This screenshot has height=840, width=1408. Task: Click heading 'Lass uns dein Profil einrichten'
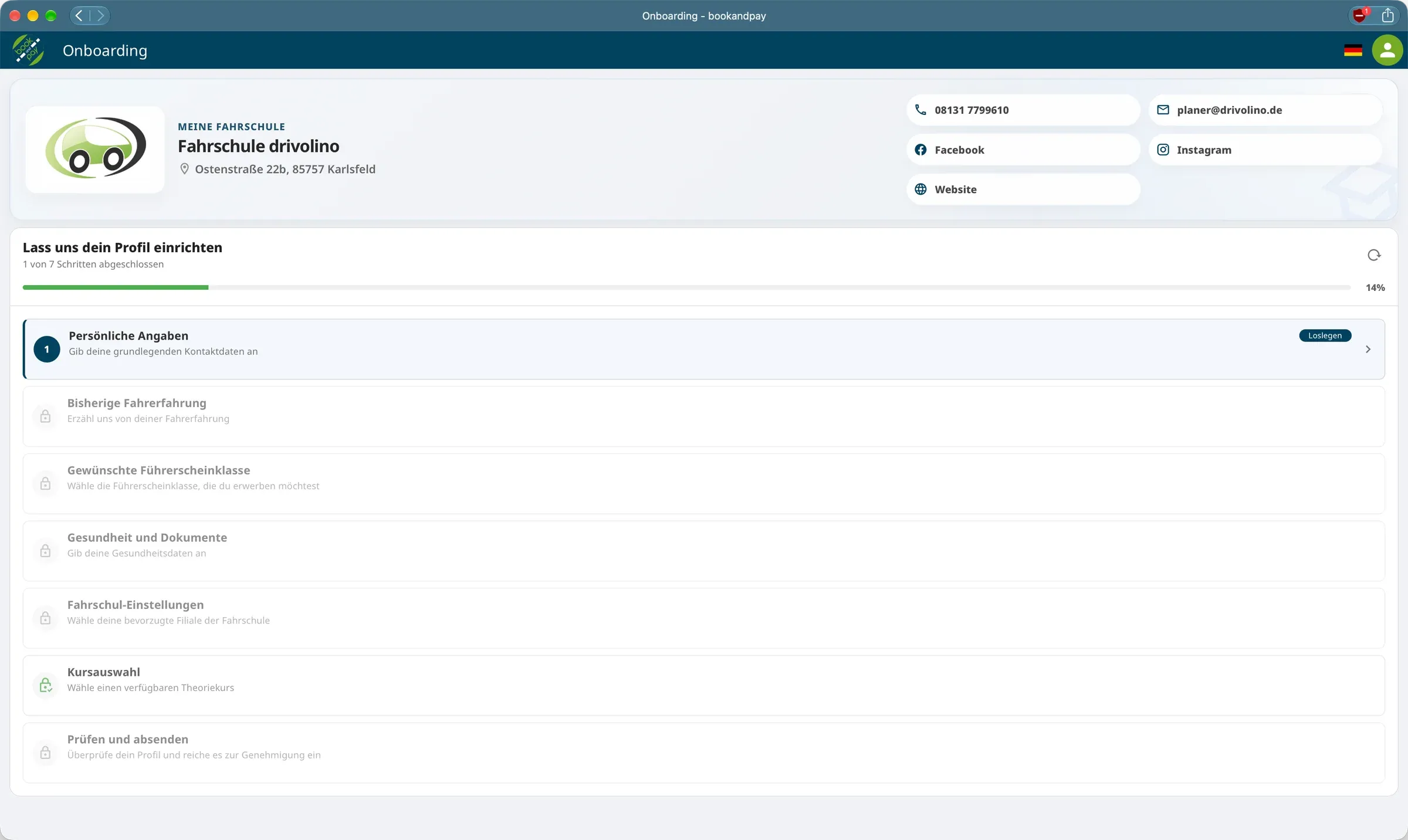pyautogui.click(x=123, y=248)
